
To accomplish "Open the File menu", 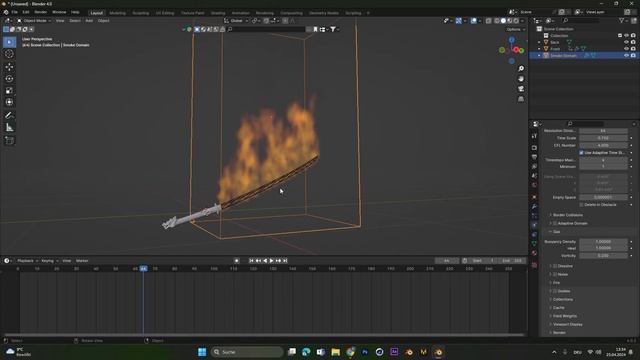I will [15, 12].
